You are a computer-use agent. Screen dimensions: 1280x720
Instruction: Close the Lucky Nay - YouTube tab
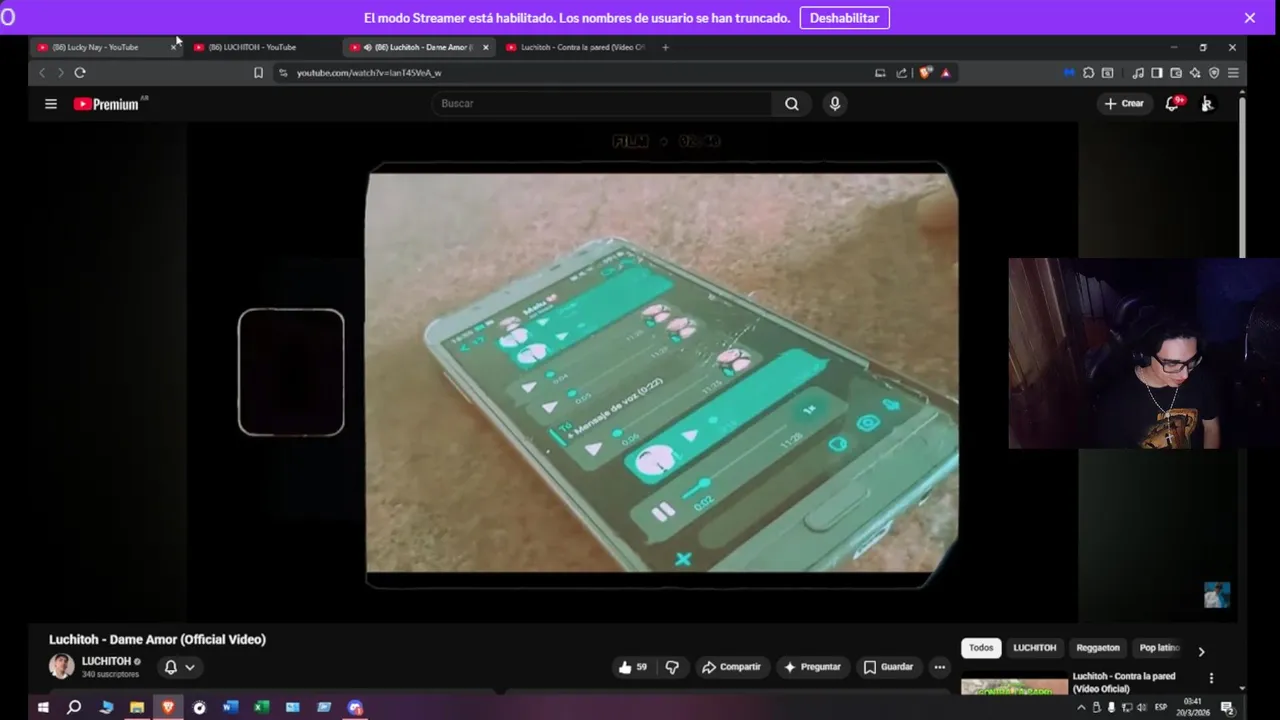[x=173, y=47]
